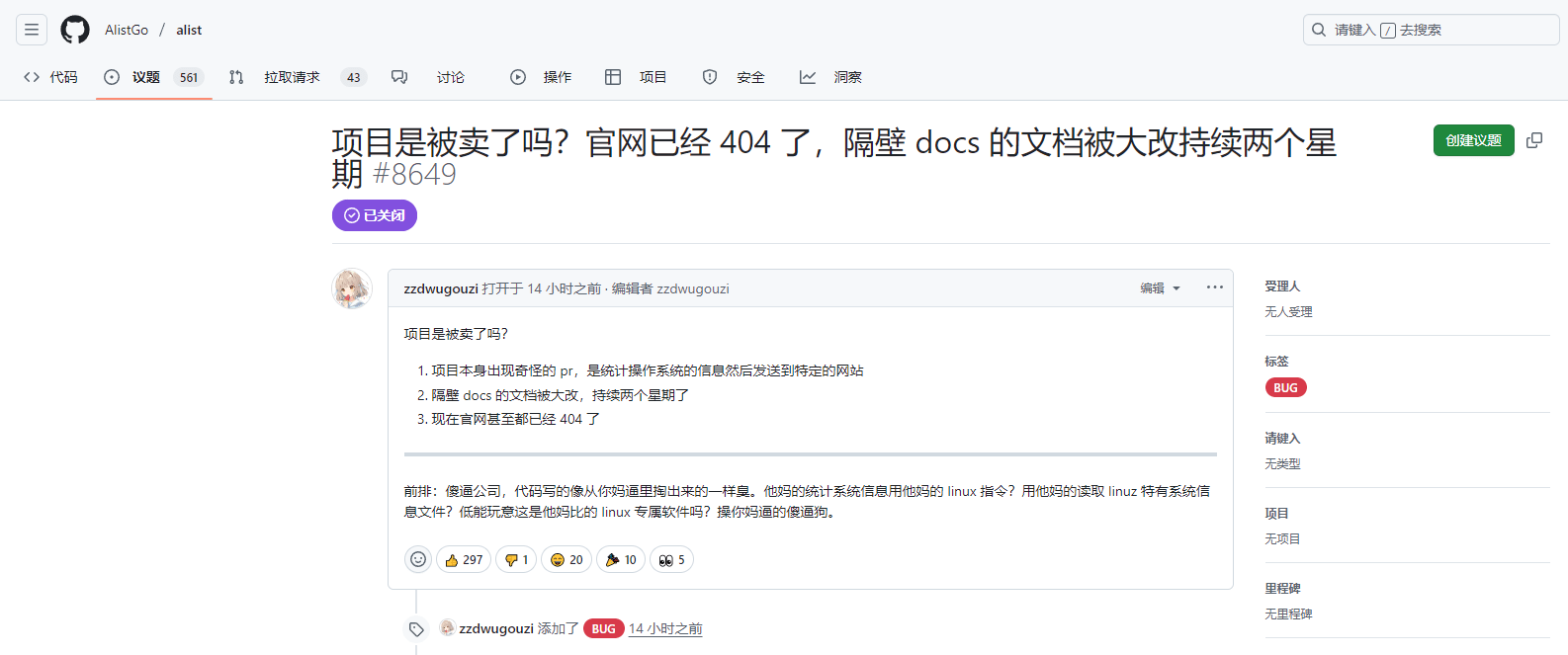
Task: Open the 里程碑 milestone section
Action: 1282,589
